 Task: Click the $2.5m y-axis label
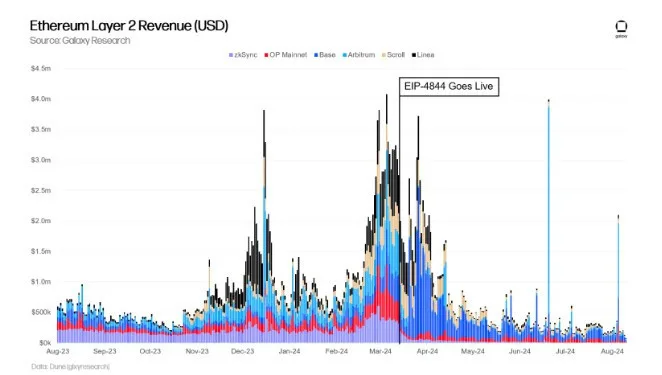(x=41, y=190)
